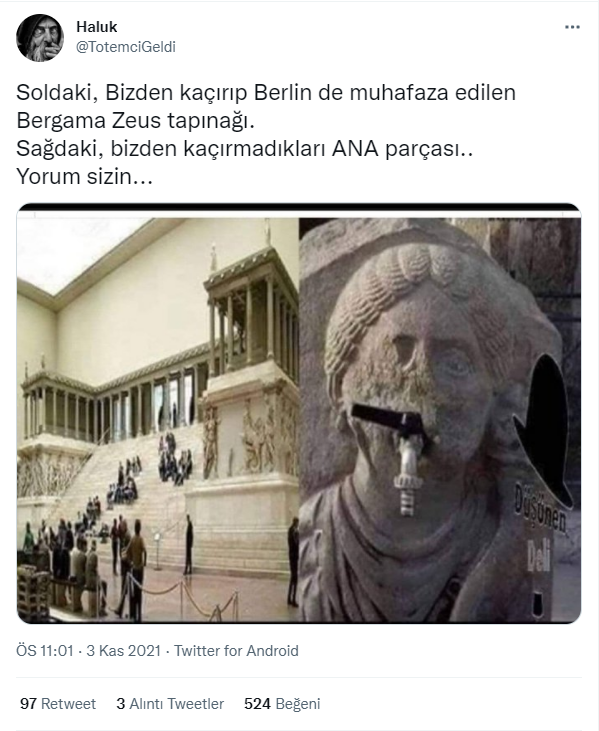Image resolution: width=599 pixels, height=731 pixels.
Task: Click the likes count number 524
Action: tap(257, 703)
